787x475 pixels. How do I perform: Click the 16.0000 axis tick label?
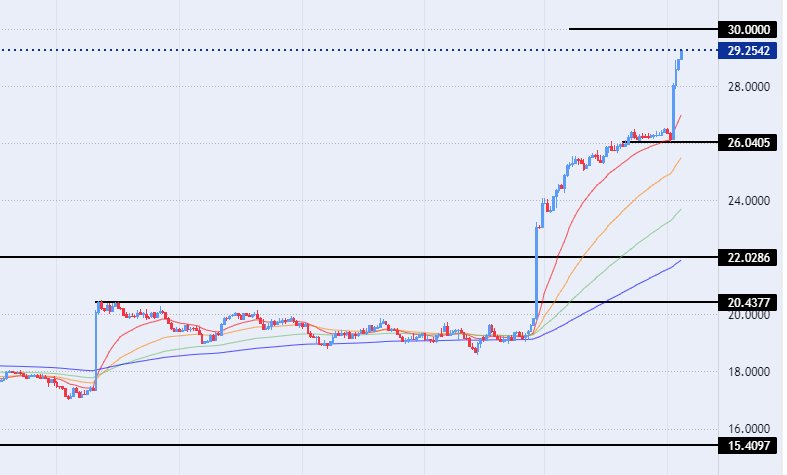[747, 429]
